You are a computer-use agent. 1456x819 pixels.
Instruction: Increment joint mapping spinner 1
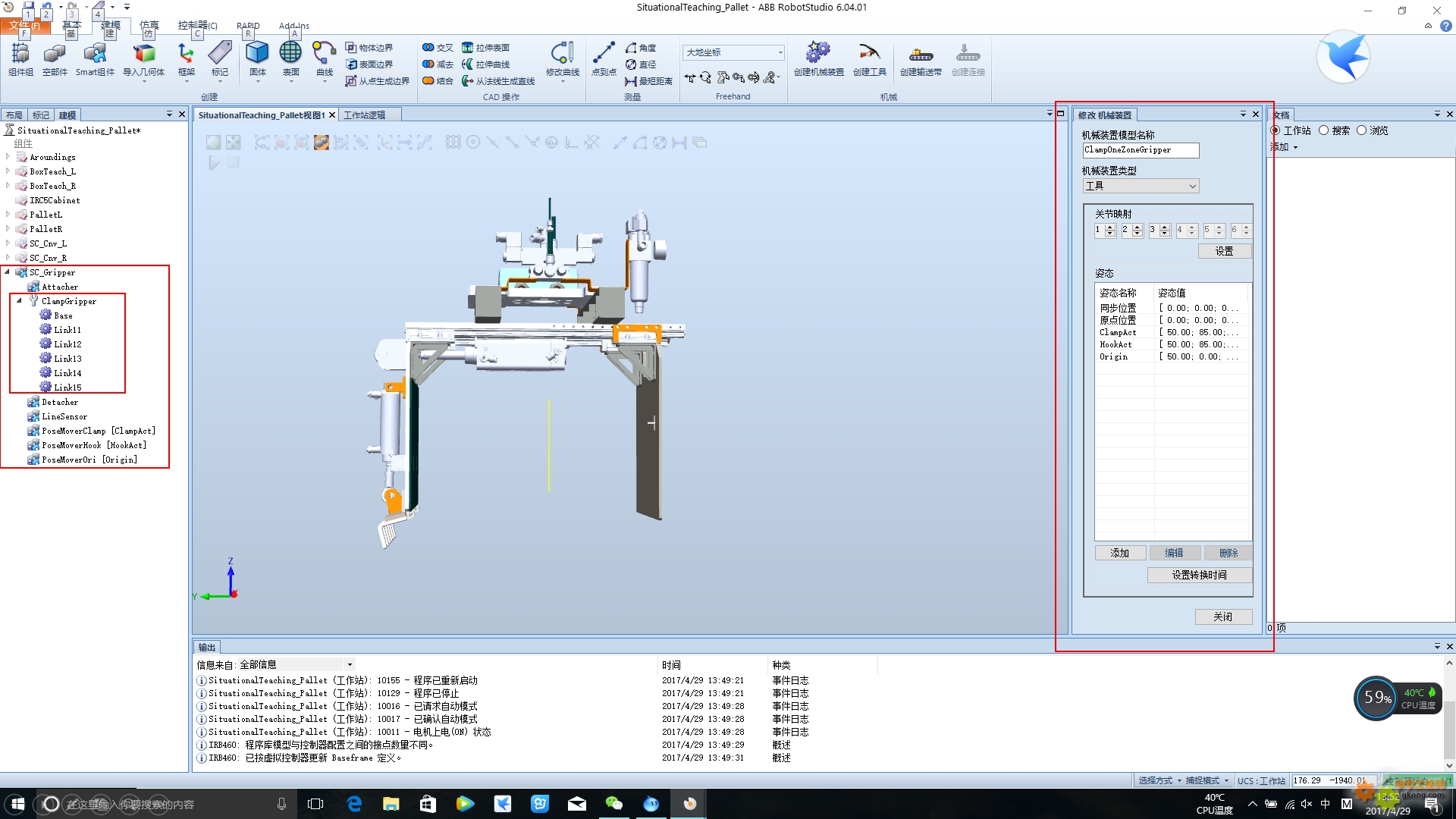(1110, 227)
